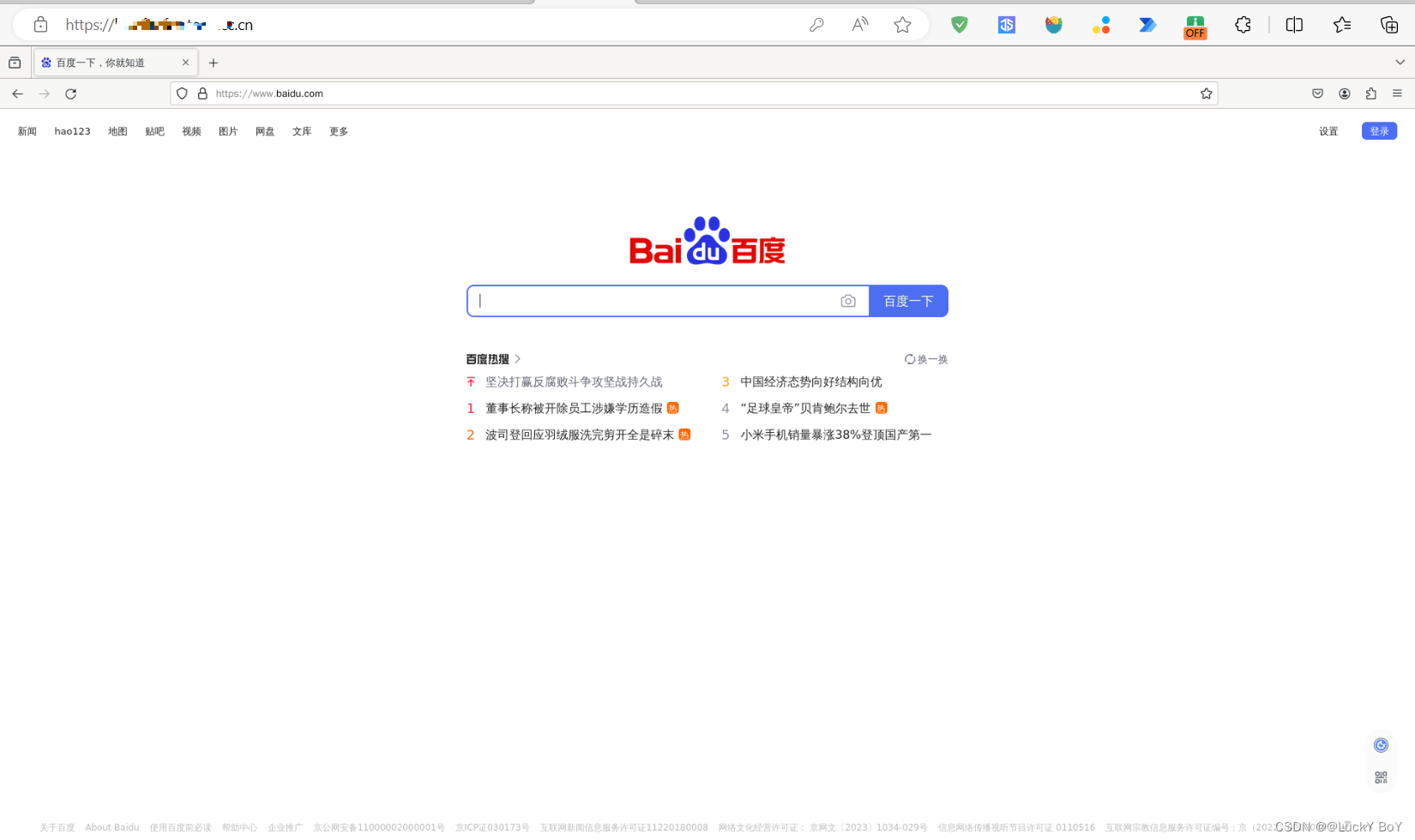
Task: Open the green shield extension
Action: pyautogui.click(x=960, y=25)
